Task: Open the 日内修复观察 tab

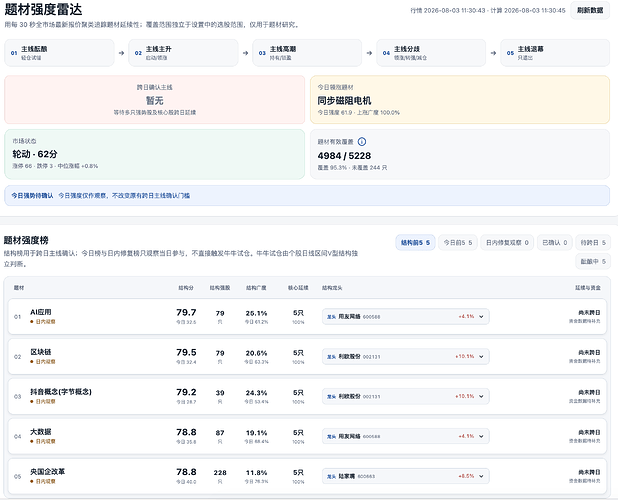Action: coord(507,243)
